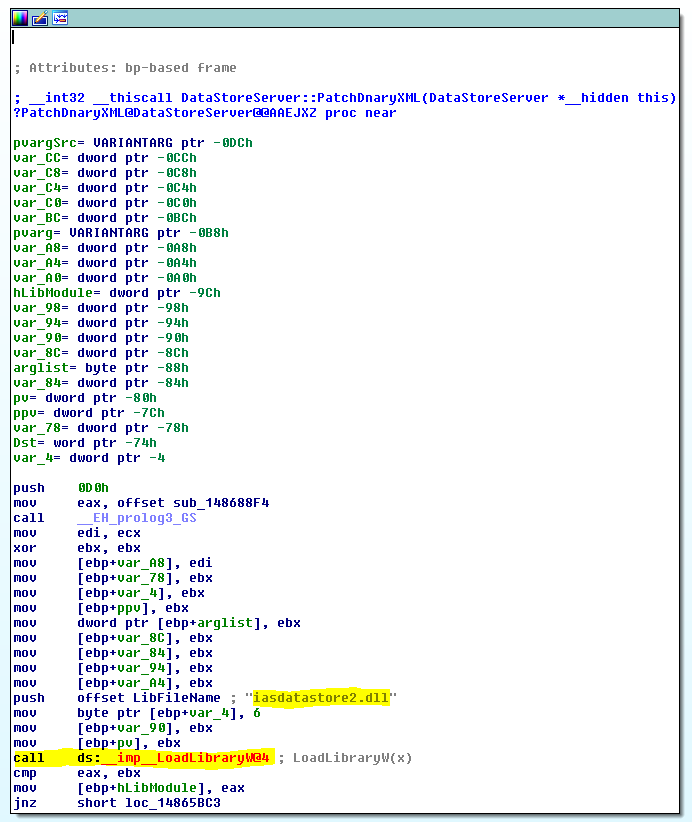Click the LibFileName offset in the push instruction
Viewport: 692px width, 822px height.
[177, 699]
